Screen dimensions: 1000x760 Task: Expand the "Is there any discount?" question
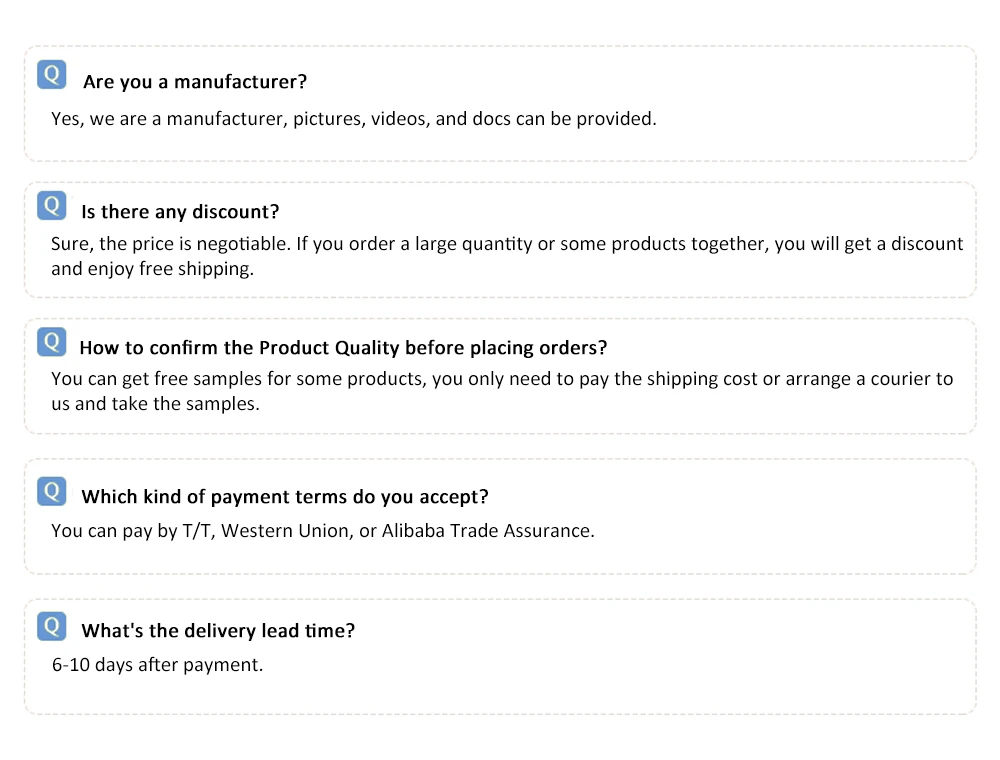click(x=180, y=212)
